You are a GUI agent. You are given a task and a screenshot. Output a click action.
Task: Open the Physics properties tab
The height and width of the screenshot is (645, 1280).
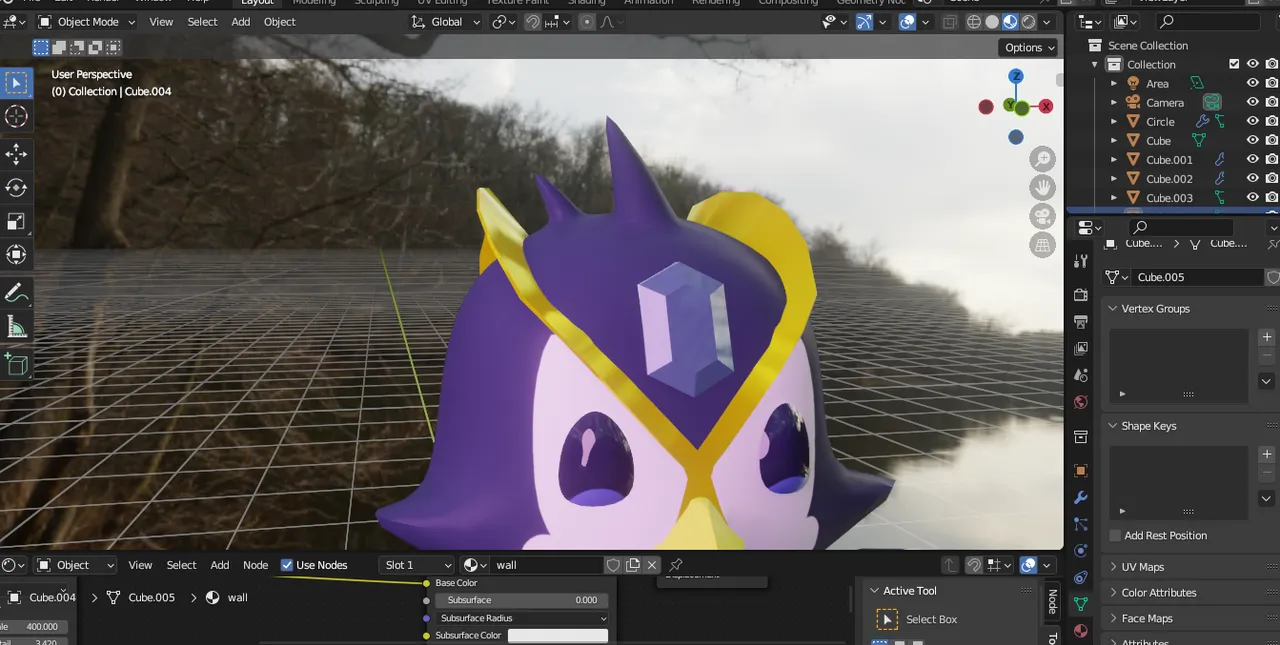1080,551
